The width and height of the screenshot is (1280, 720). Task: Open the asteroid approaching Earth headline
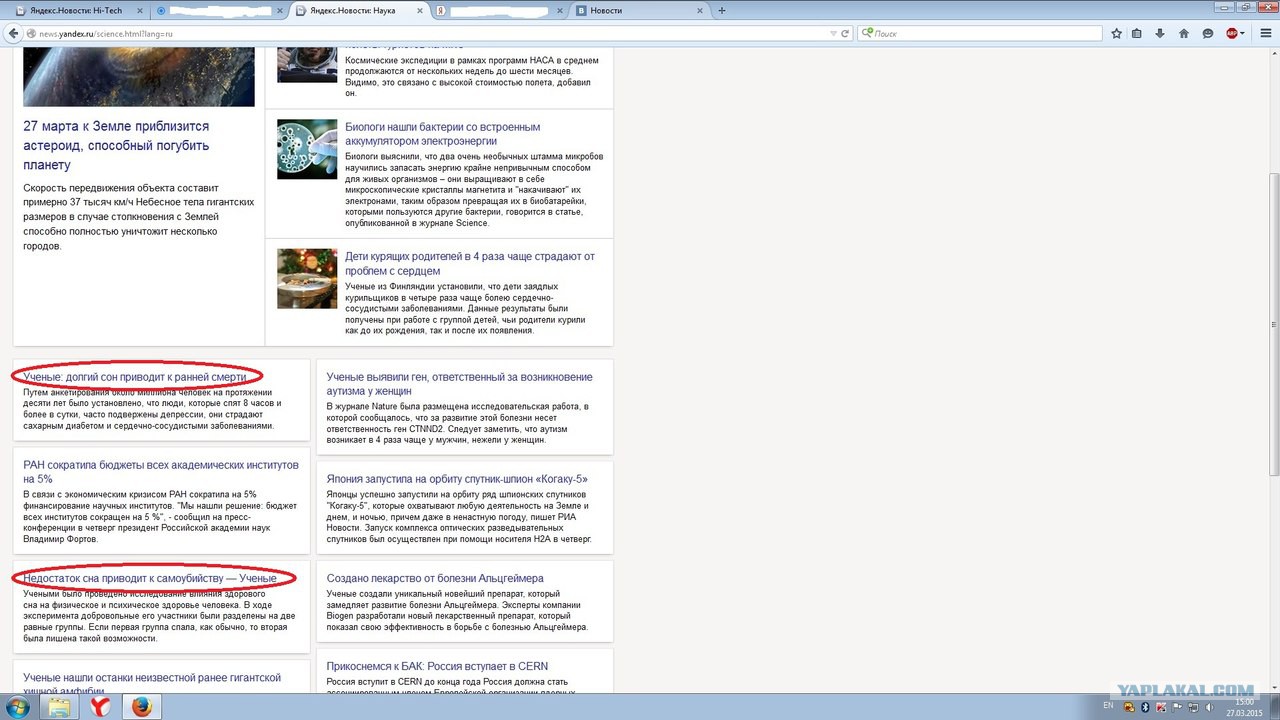[116, 146]
